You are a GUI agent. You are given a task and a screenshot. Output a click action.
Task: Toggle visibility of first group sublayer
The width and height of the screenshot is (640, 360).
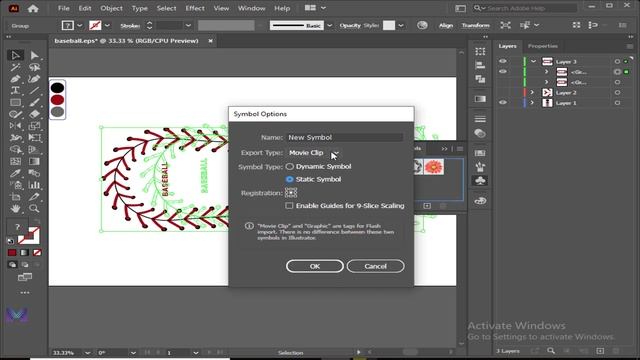tap(503, 72)
